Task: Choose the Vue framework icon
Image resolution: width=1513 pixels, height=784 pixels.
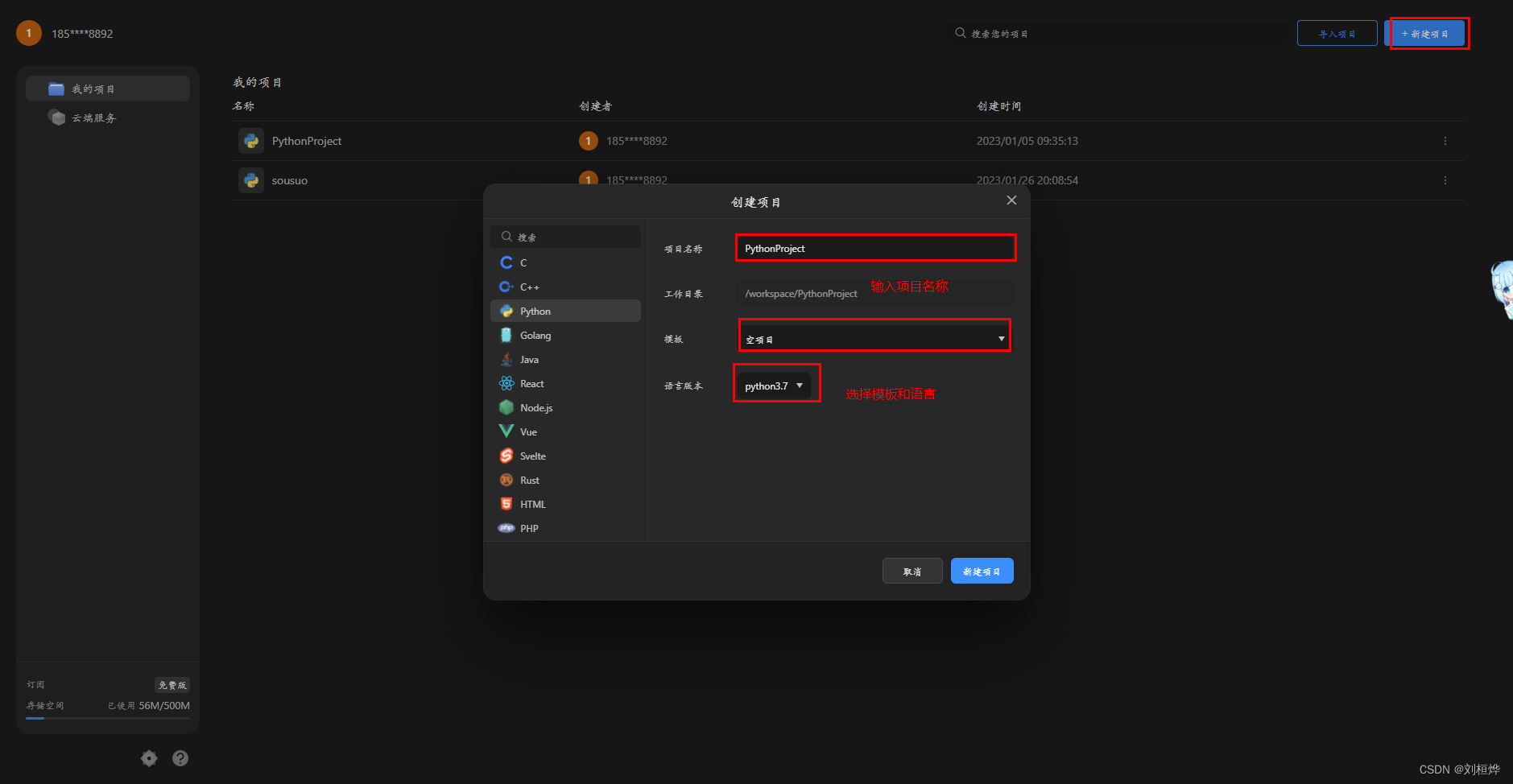Action: point(506,431)
